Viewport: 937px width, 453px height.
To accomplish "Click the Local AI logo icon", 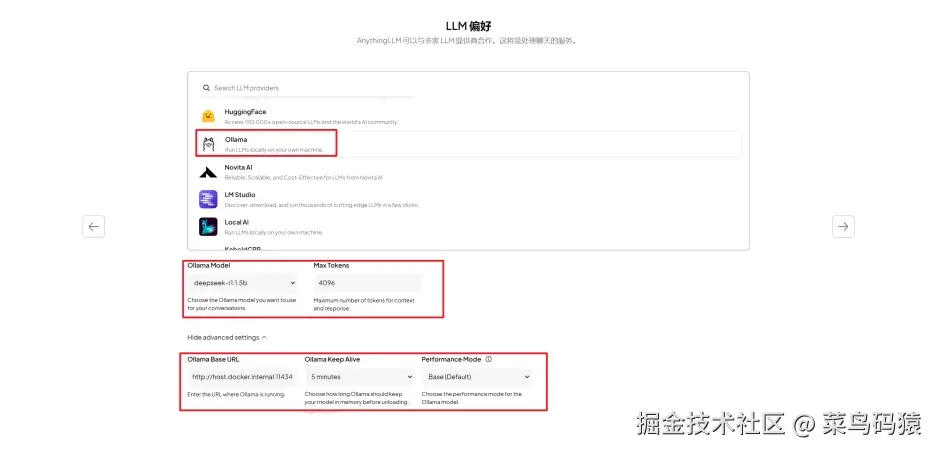I will (208, 226).
